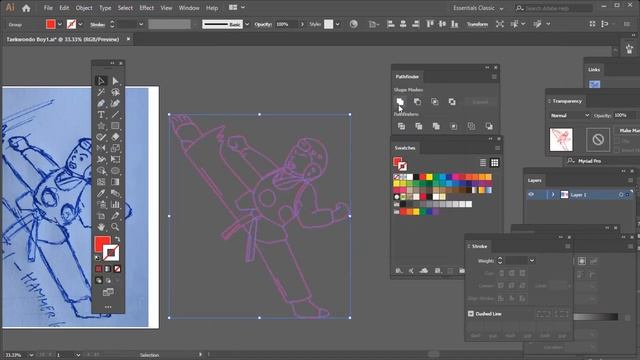The image size is (640, 360).
Task: Click Minus Front in Pathfinder shape modes
Action: click(x=417, y=102)
